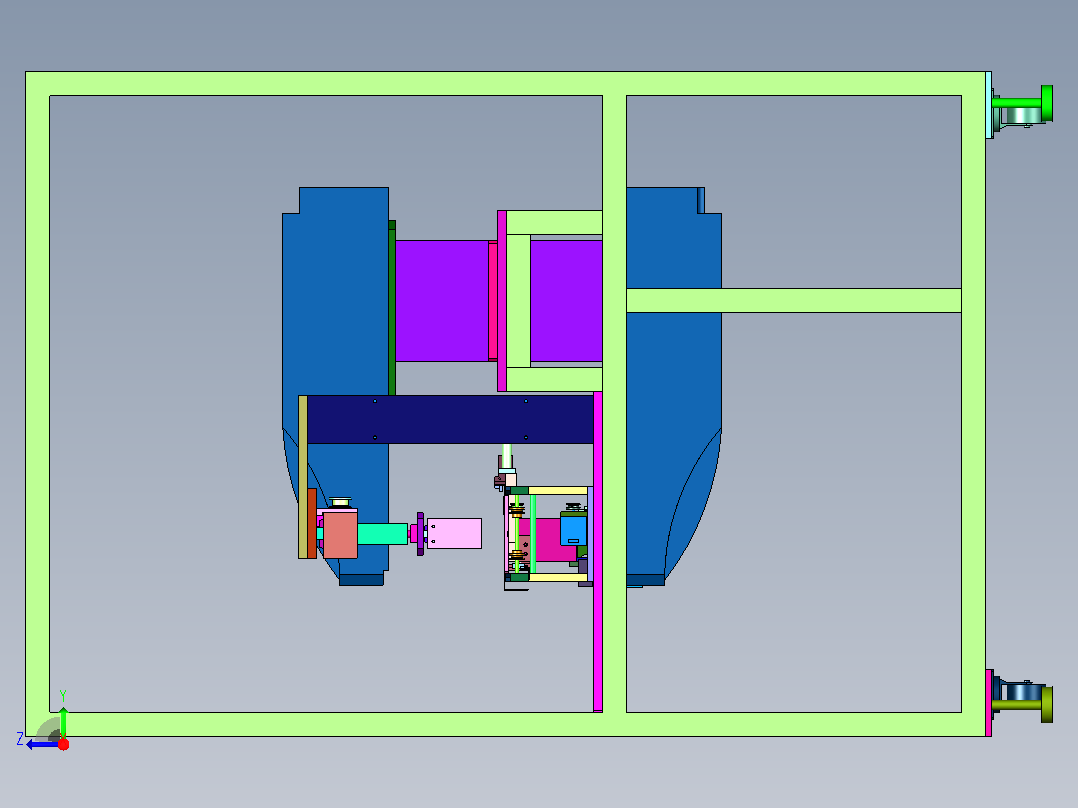This screenshot has height=808, width=1078.
Task: Select the left purple drum section
Action: (442, 301)
